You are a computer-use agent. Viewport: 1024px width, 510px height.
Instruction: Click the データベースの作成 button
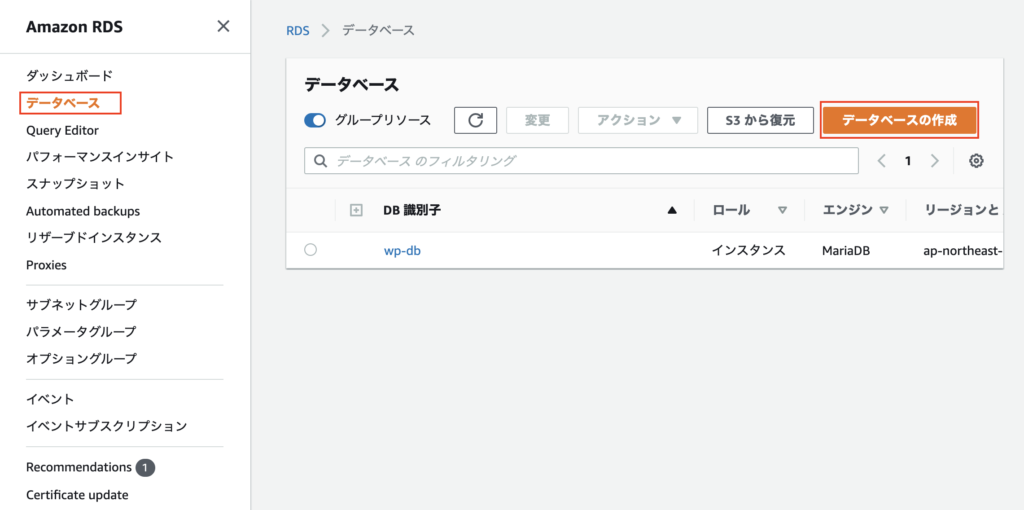[898, 120]
